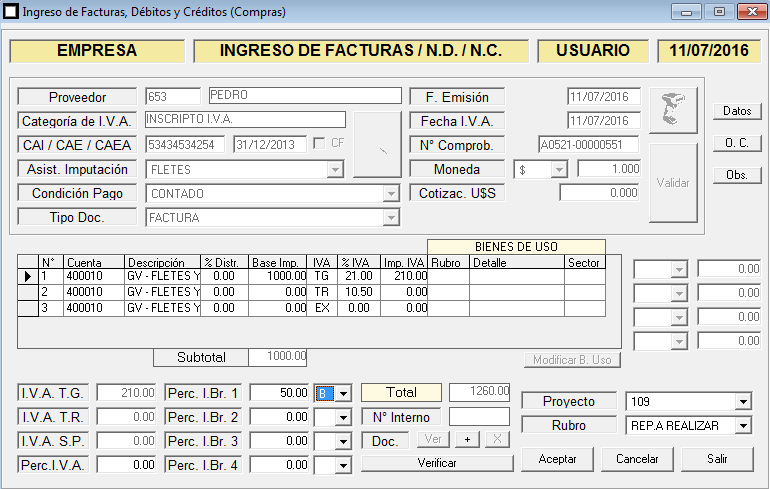Screen dimensions: 770x489
Task: Click the Verificar button
Action: pos(437,463)
